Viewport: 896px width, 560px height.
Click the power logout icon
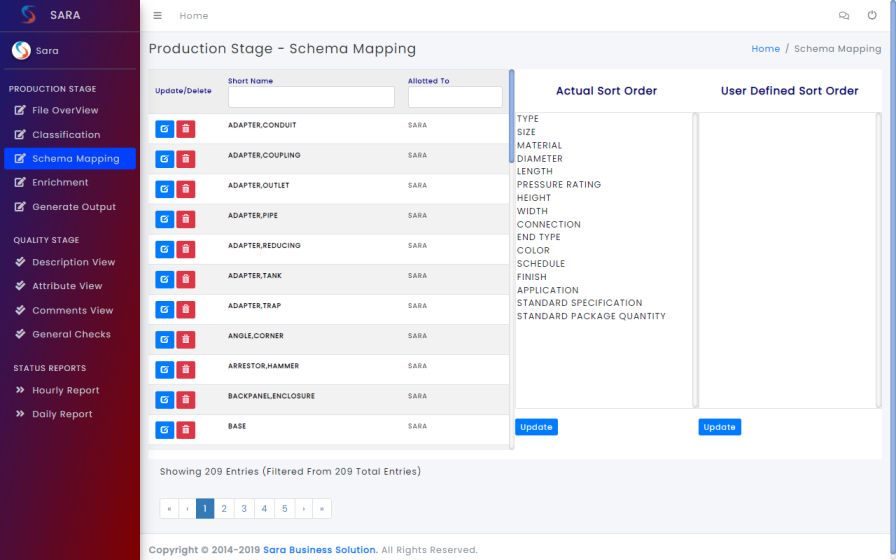click(871, 15)
